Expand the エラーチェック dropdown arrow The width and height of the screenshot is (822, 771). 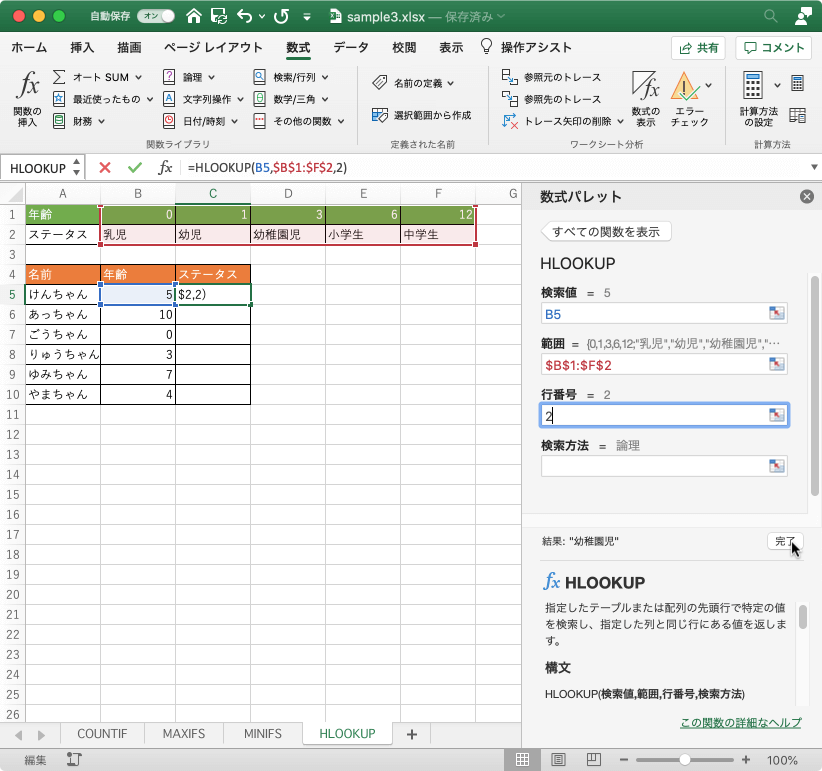click(x=709, y=85)
